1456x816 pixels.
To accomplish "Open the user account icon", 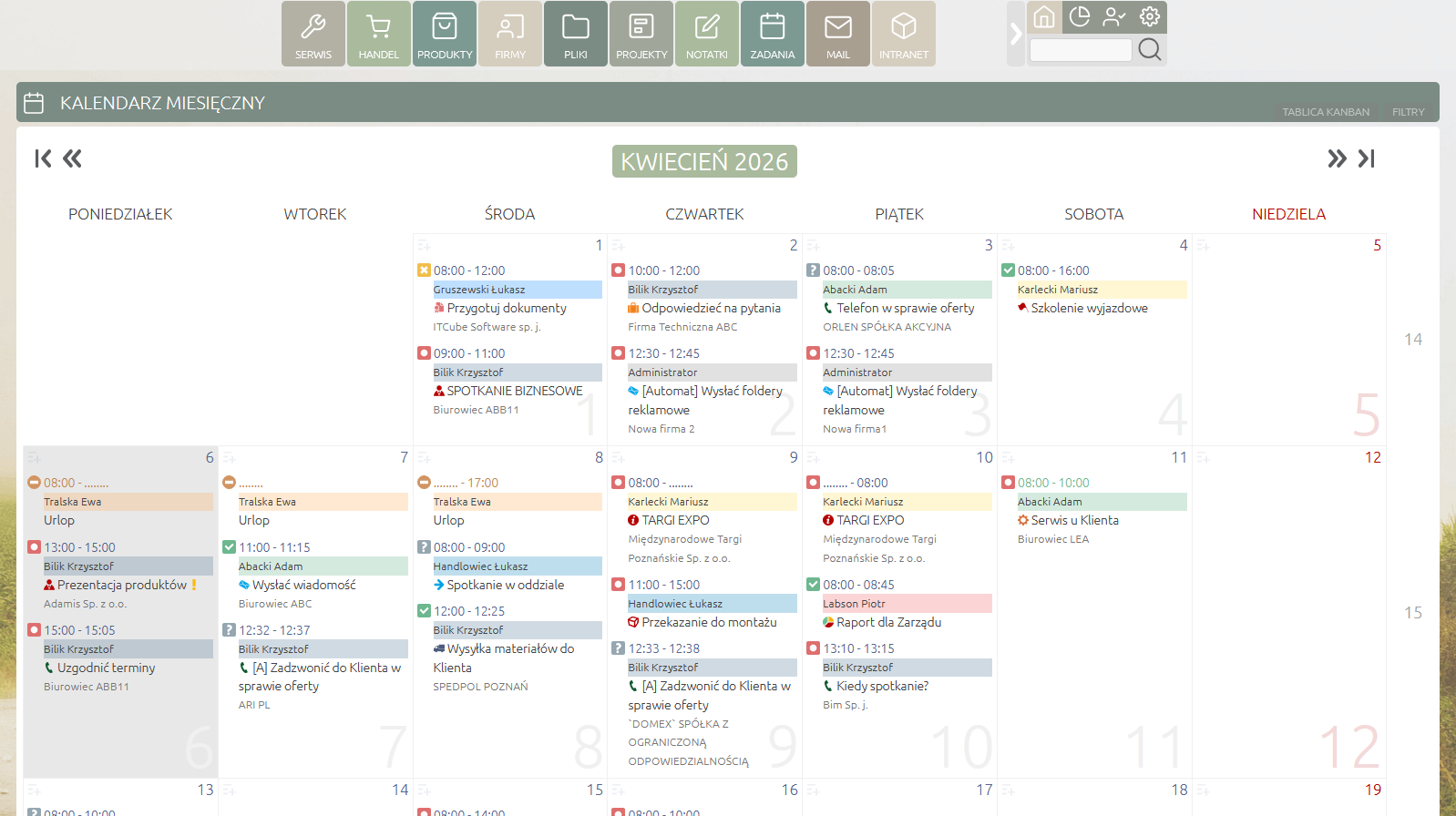I will tap(1114, 16).
